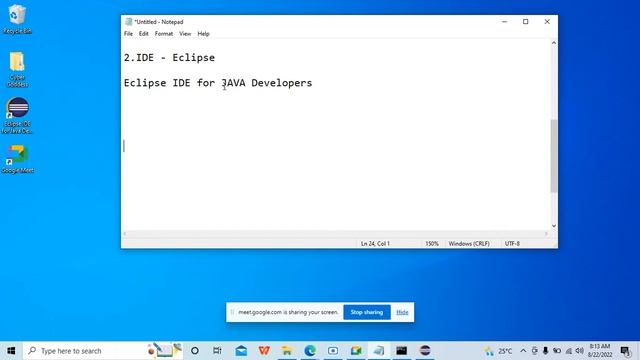Open the Recycle Bin desktop icon
Viewport: 640px width, 360px height.
[x=17, y=19]
